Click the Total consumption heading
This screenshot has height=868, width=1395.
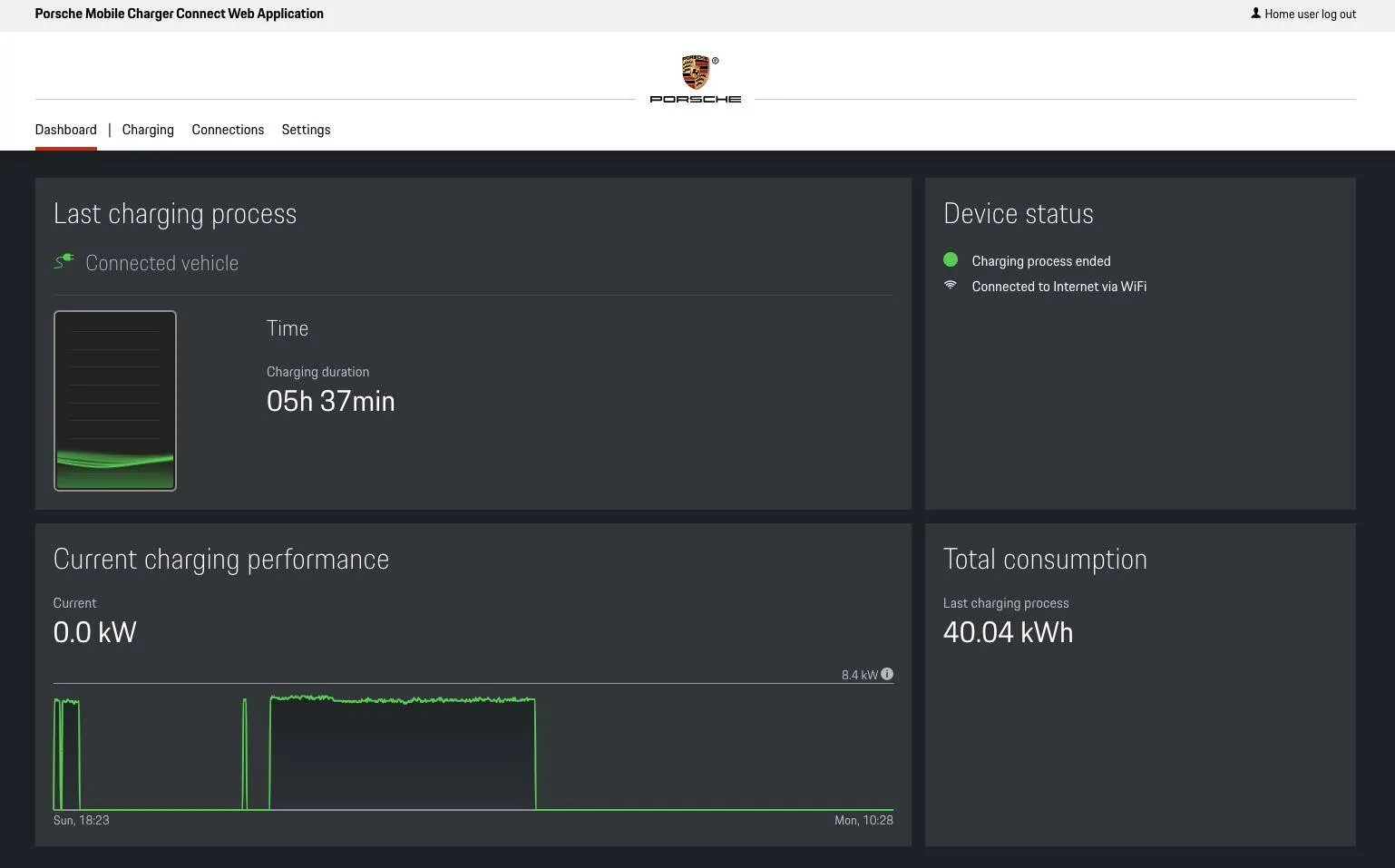[x=1045, y=560]
